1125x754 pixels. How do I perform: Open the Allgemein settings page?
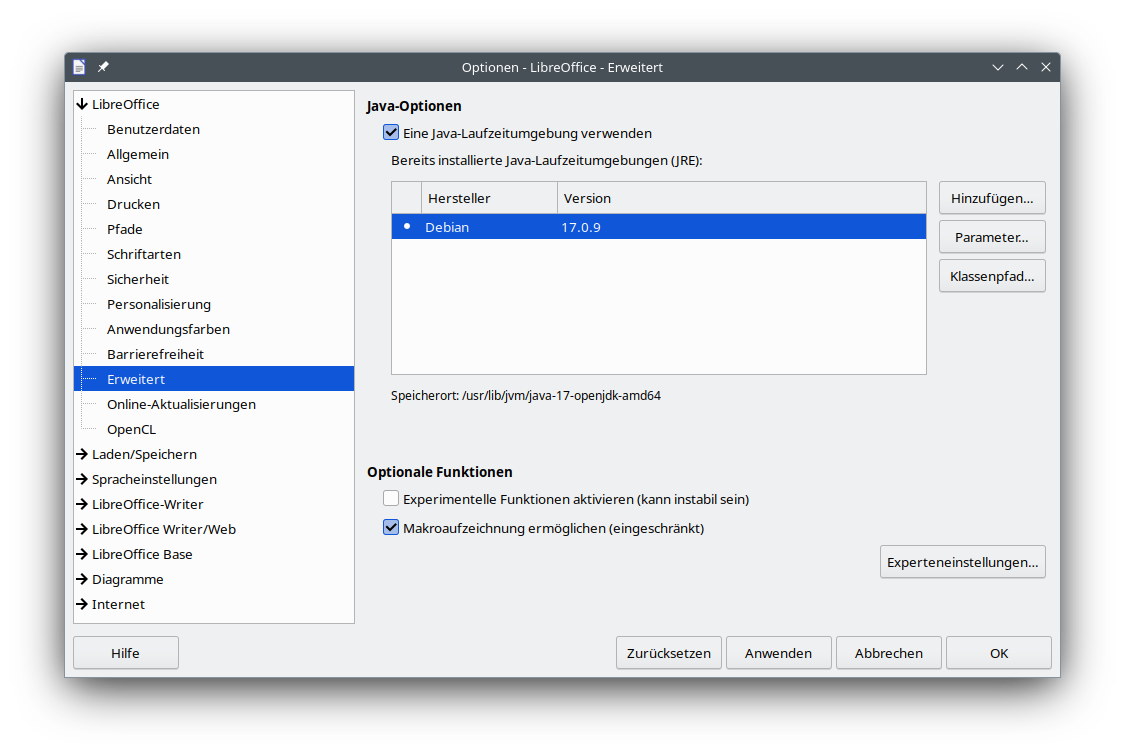138,154
